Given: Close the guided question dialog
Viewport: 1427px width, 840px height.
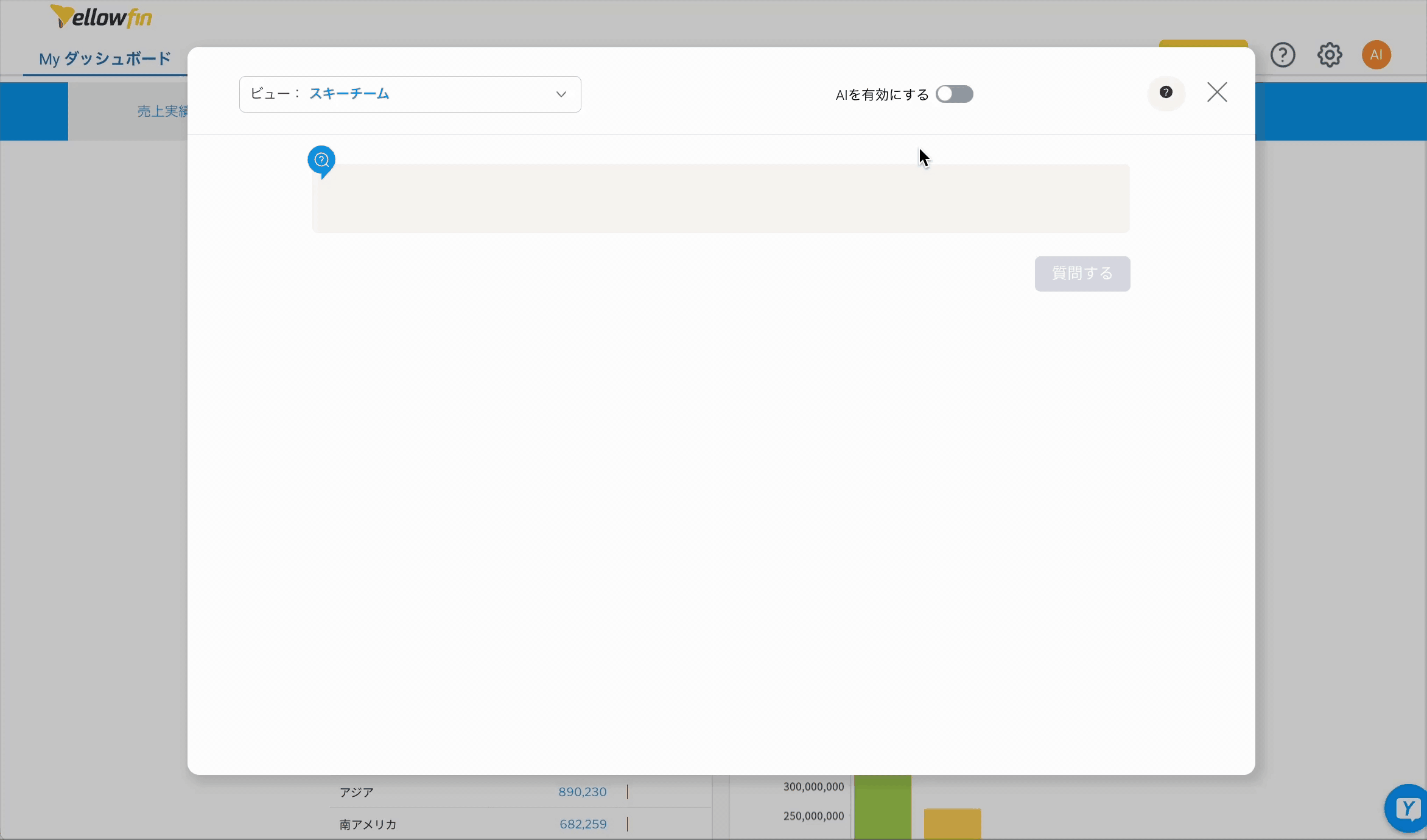Looking at the screenshot, I should pyautogui.click(x=1217, y=93).
